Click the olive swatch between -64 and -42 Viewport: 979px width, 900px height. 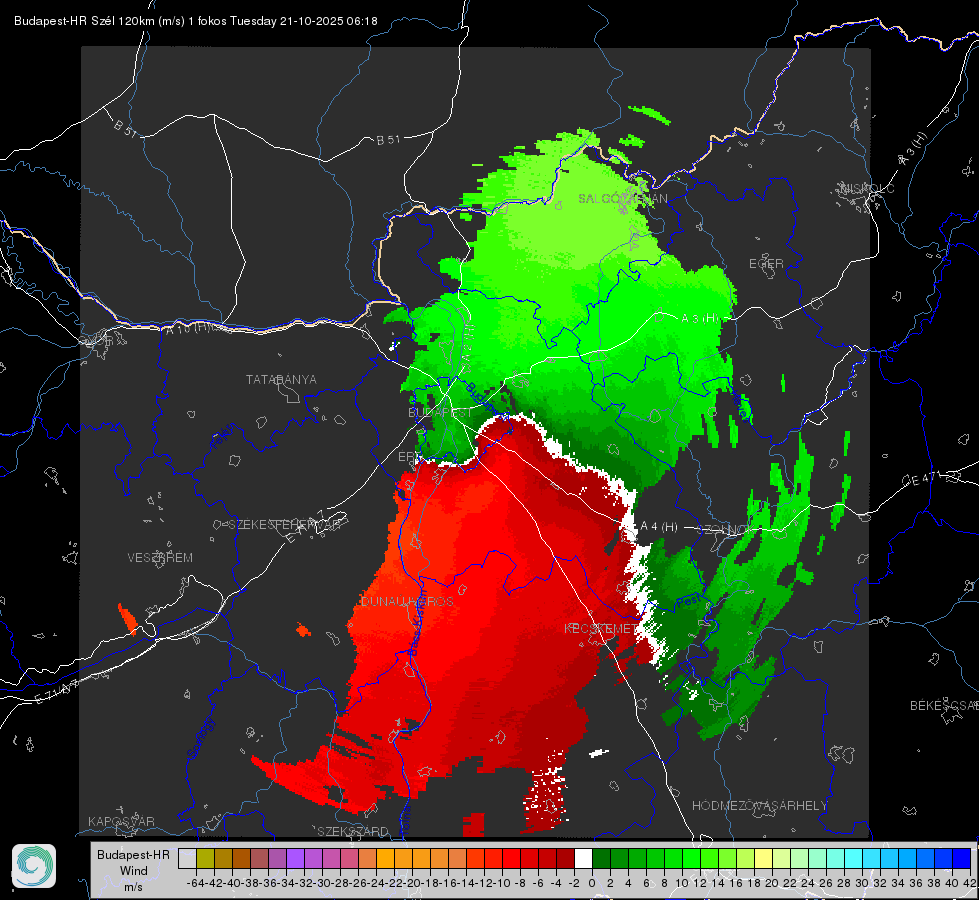pyautogui.click(x=205, y=859)
